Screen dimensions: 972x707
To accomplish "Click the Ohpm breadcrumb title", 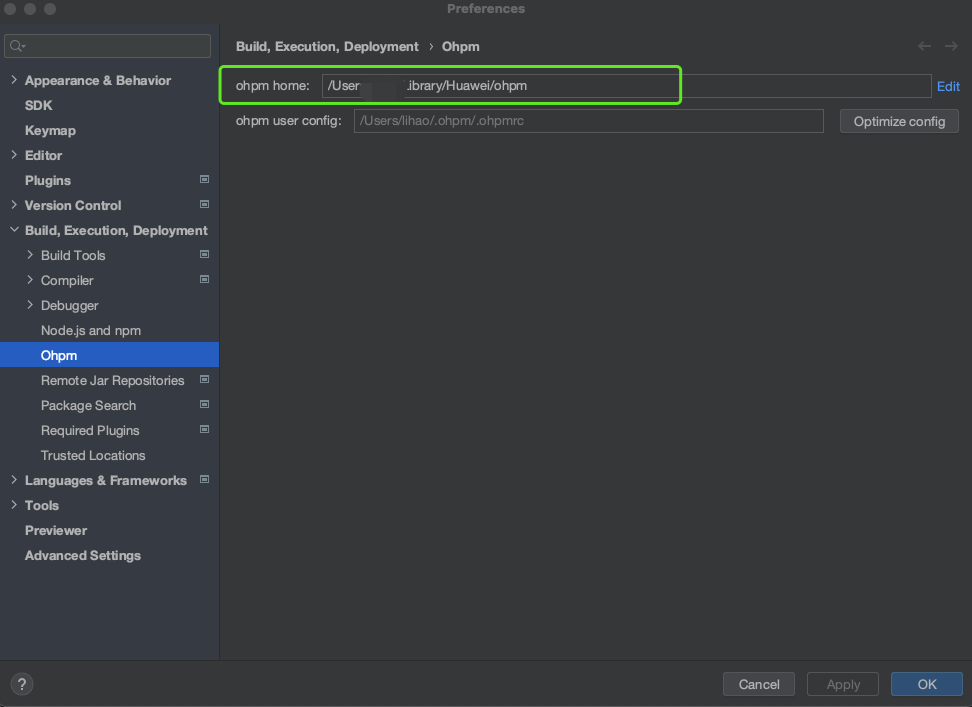I will 460,46.
